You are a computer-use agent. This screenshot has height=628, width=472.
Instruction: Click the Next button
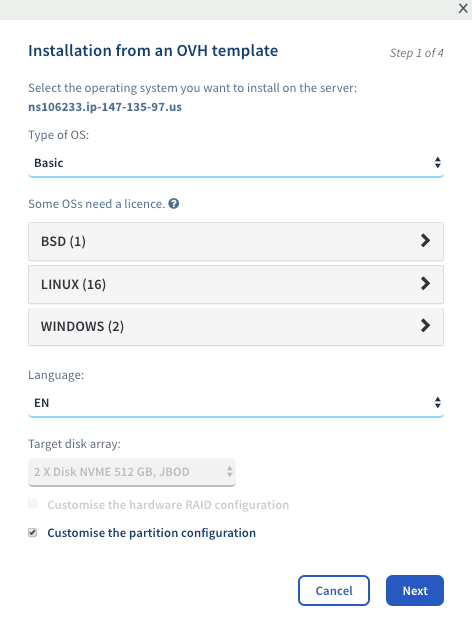[415, 590]
